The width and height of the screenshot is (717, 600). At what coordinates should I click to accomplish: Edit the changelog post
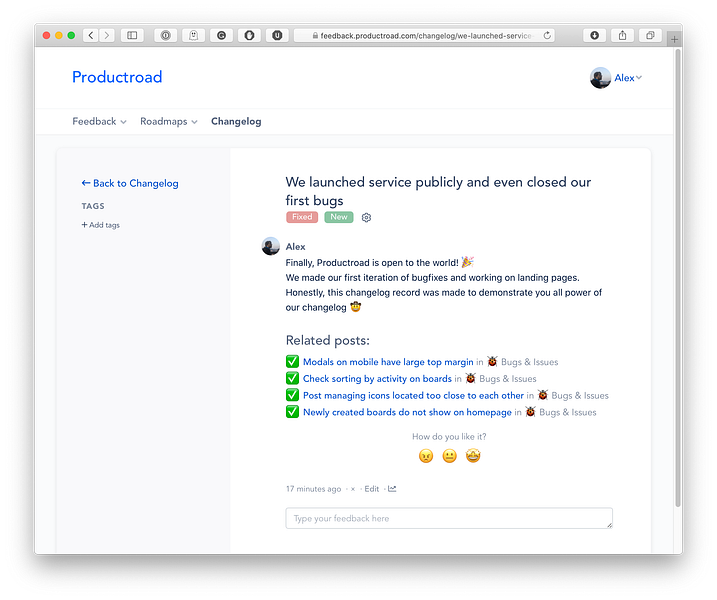371,489
